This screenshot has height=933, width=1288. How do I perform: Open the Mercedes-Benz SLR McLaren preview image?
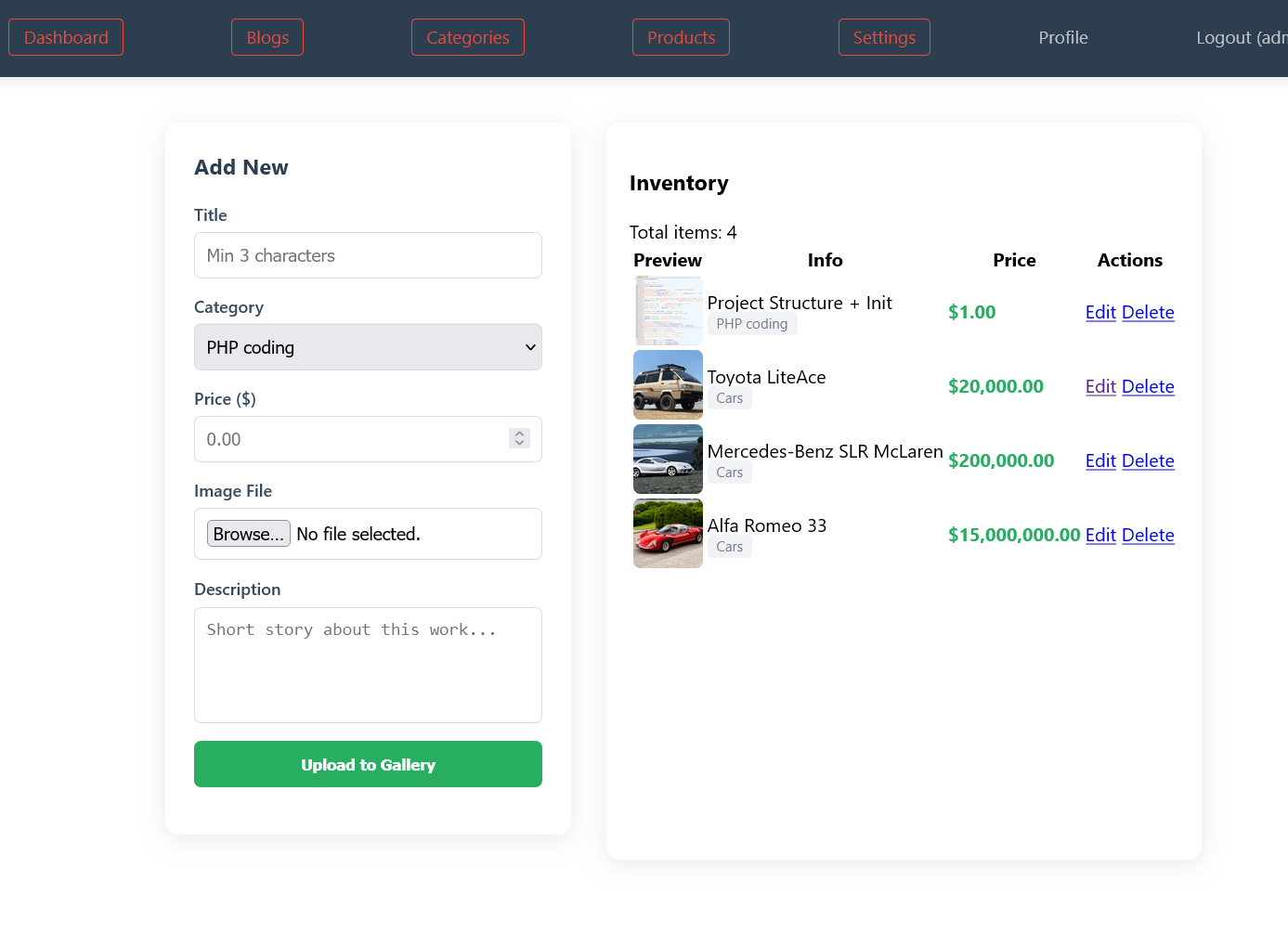click(x=668, y=460)
